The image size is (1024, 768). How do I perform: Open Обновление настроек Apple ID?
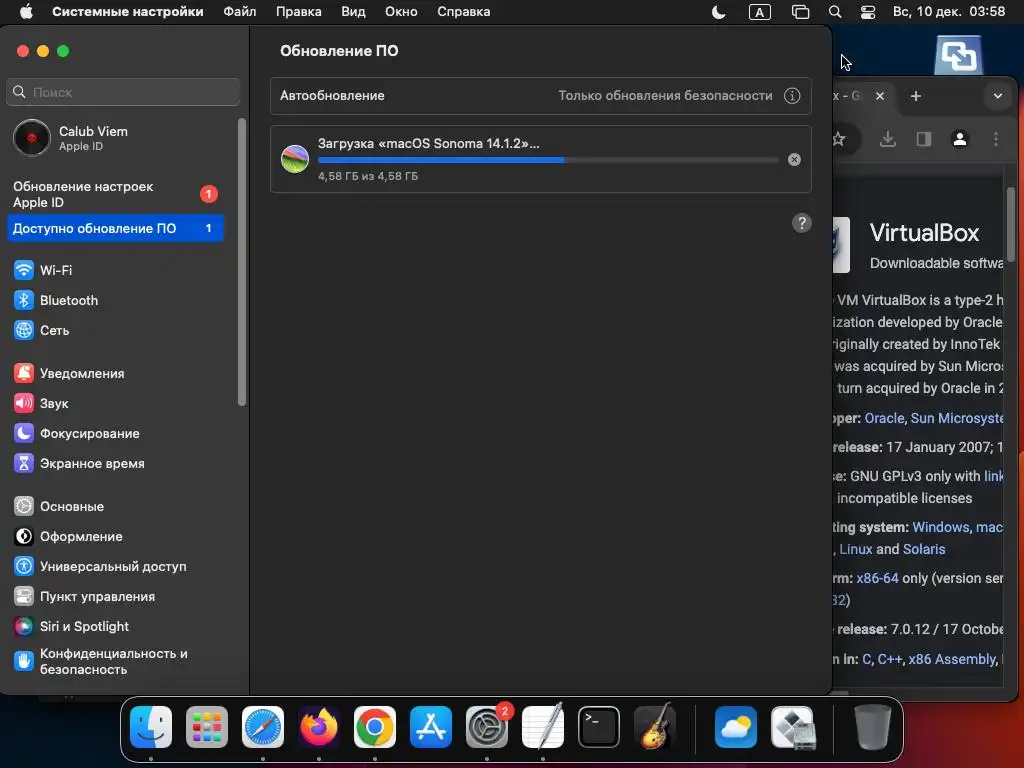click(x=116, y=194)
